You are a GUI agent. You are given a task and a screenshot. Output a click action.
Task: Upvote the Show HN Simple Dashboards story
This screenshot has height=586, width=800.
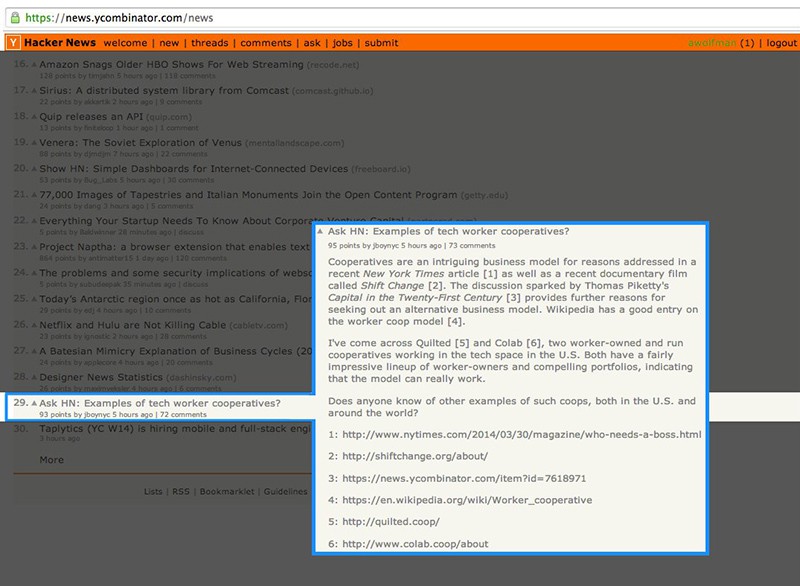34,169
